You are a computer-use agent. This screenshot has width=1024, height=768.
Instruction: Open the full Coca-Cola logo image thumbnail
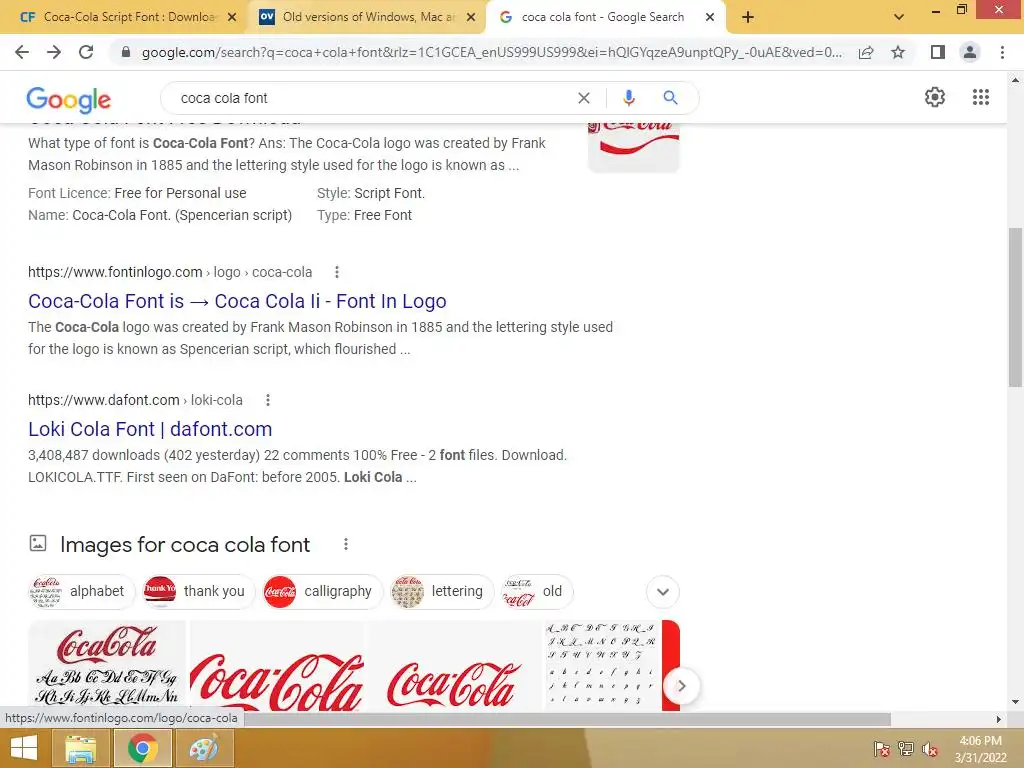click(455, 665)
